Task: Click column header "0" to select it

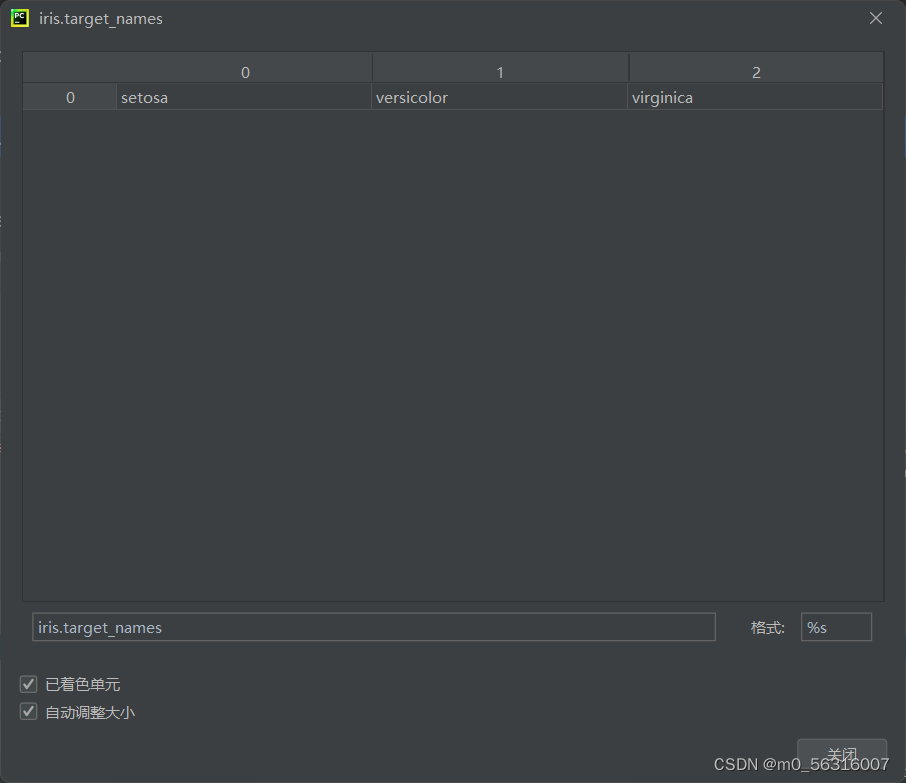Action: pos(245,71)
